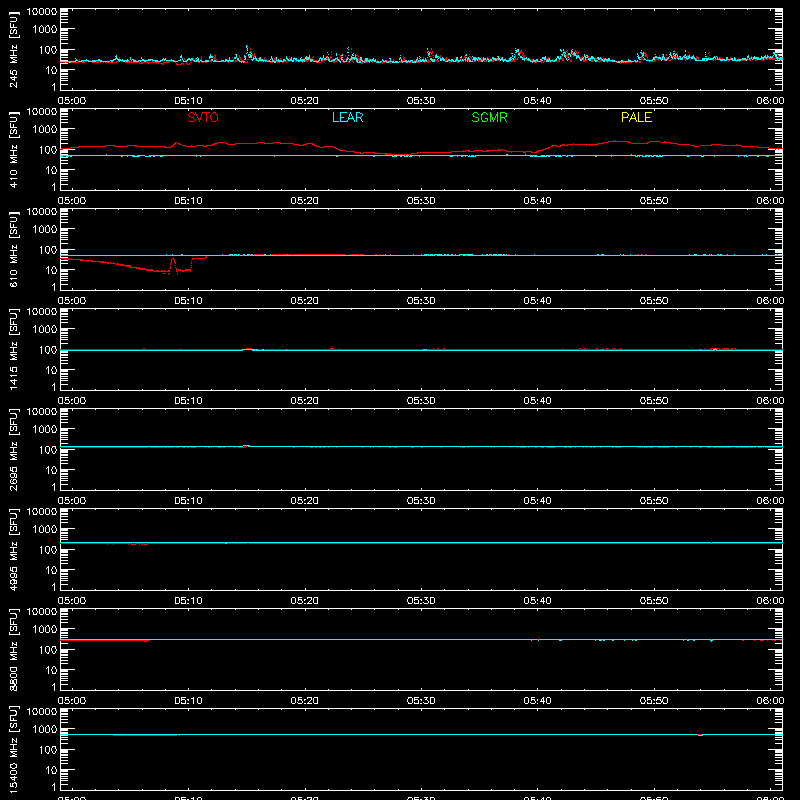Select the 610 MHz [SFU] axis title
The height and width of the screenshot is (800, 800).
[x=13, y=249]
